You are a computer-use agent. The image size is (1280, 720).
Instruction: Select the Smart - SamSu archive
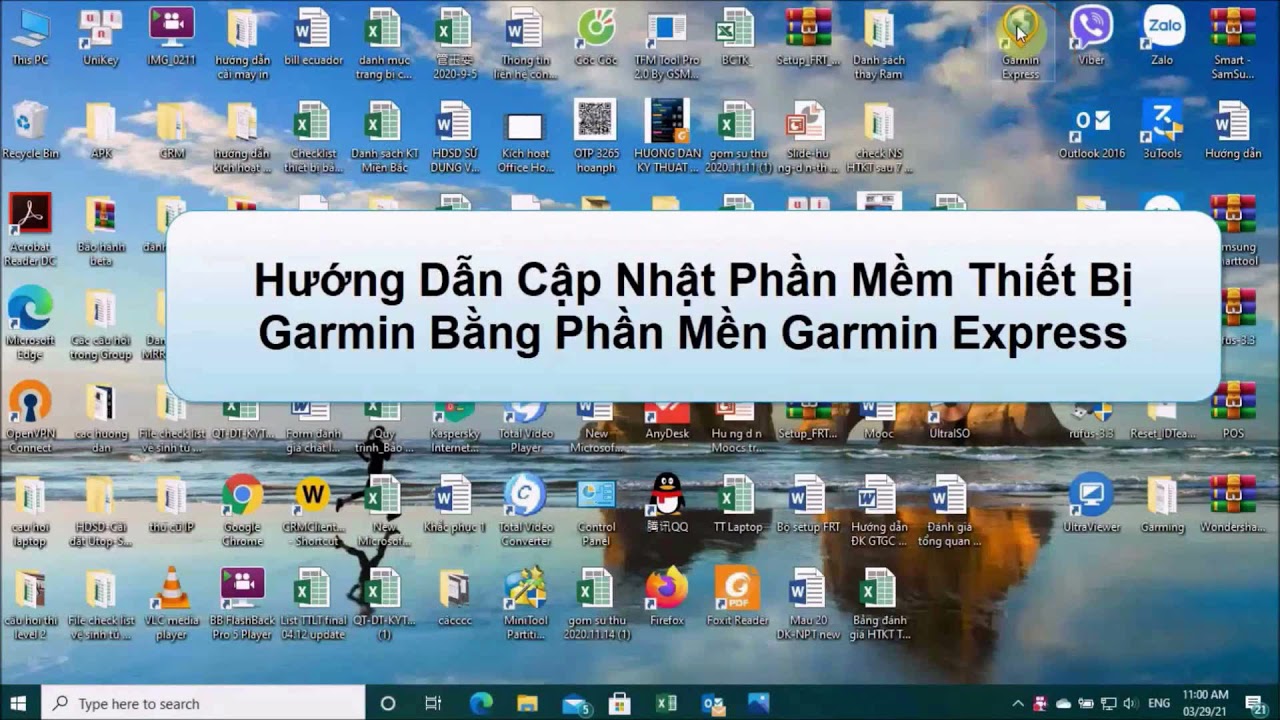(x=1233, y=43)
